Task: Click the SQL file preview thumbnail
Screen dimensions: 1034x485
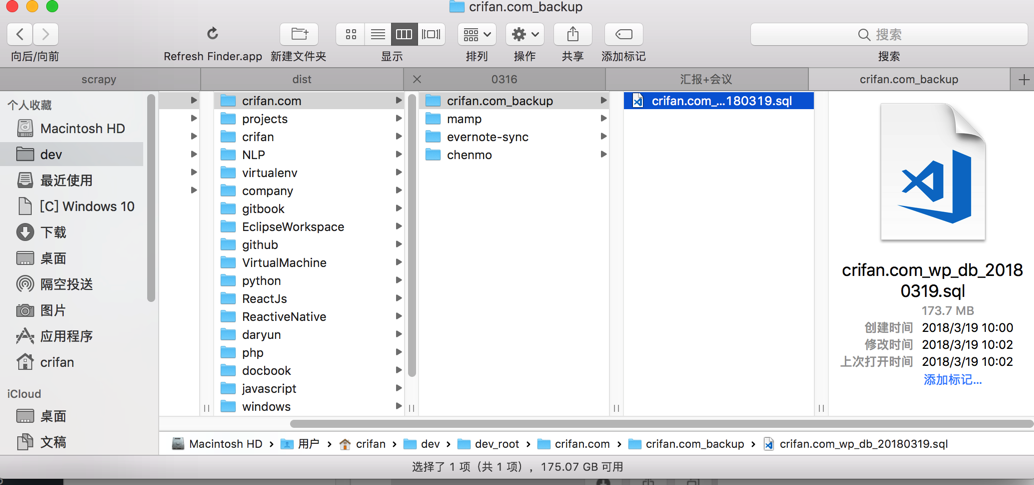Action: point(932,173)
